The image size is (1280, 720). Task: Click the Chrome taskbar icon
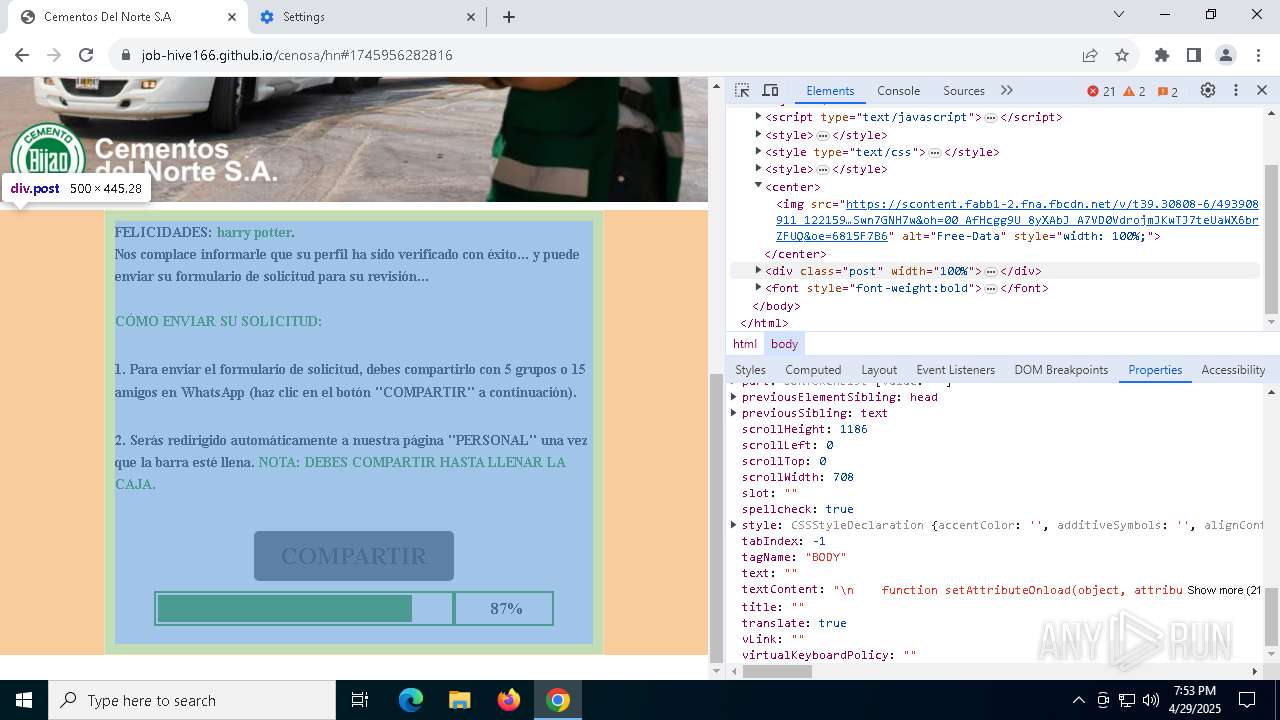click(x=558, y=700)
